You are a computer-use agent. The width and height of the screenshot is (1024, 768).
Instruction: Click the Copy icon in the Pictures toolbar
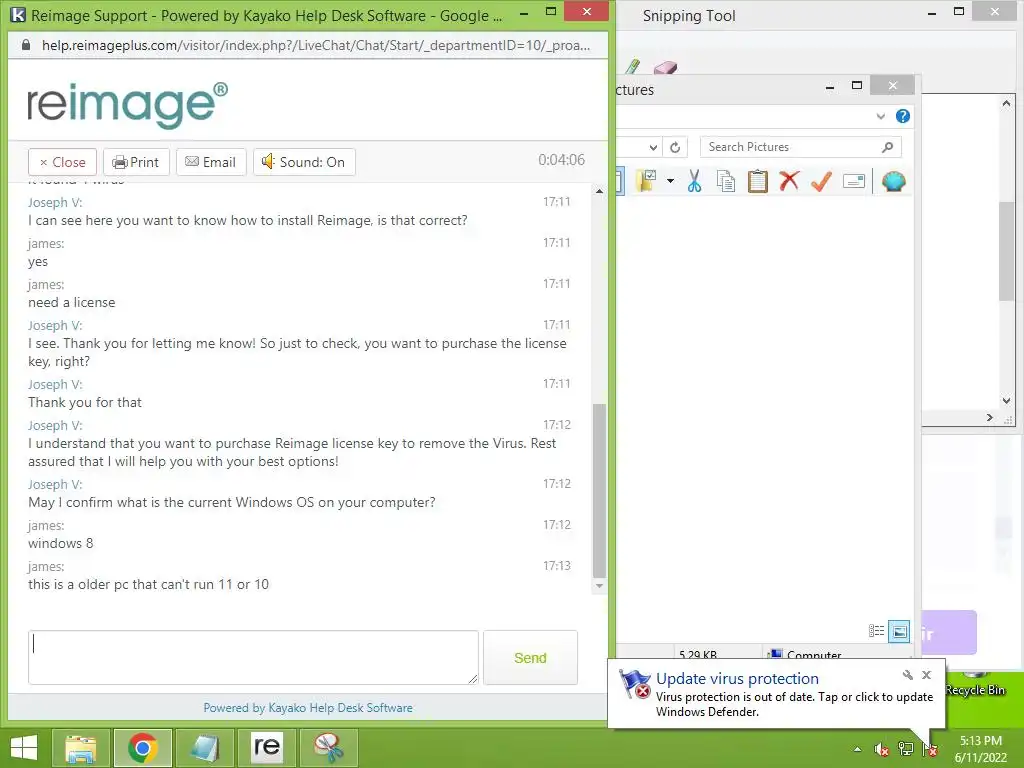pos(726,181)
